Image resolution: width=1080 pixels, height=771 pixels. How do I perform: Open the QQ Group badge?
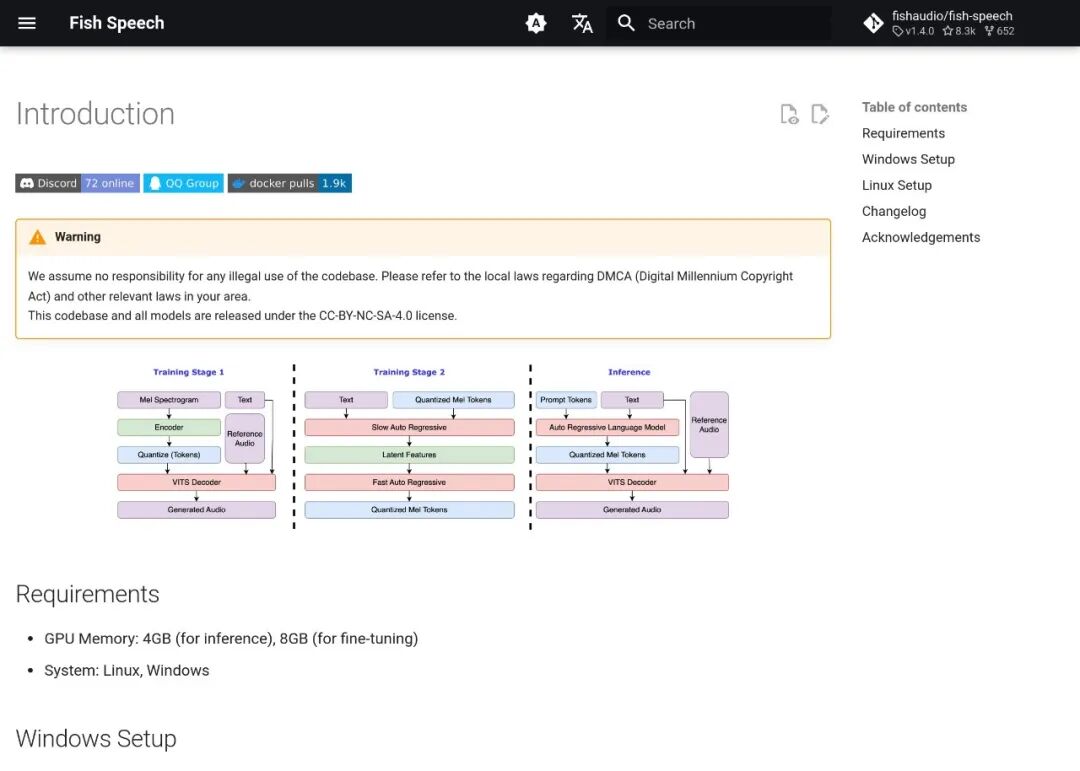point(184,183)
